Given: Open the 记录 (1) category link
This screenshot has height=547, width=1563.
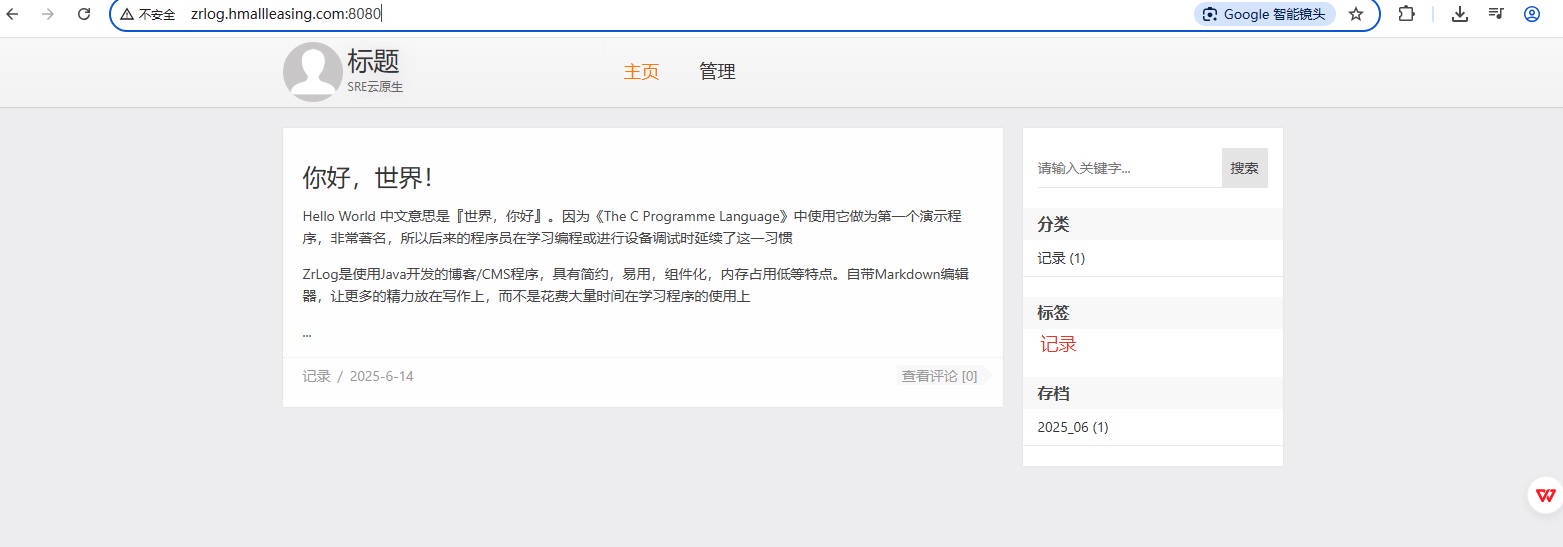Looking at the screenshot, I should pyautogui.click(x=1061, y=258).
